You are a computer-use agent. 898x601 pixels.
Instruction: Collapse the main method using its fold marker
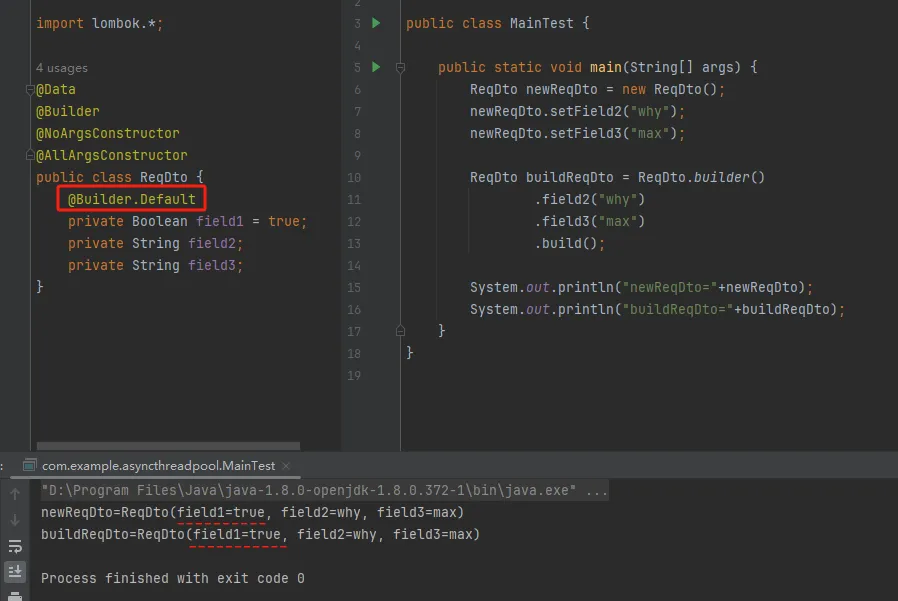pyautogui.click(x=399, y=68)
